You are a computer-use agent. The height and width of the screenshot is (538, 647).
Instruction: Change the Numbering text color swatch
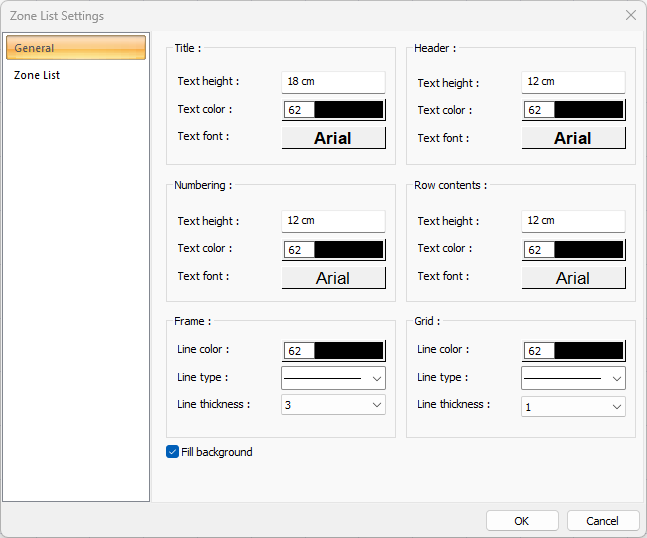click(333, 249)
